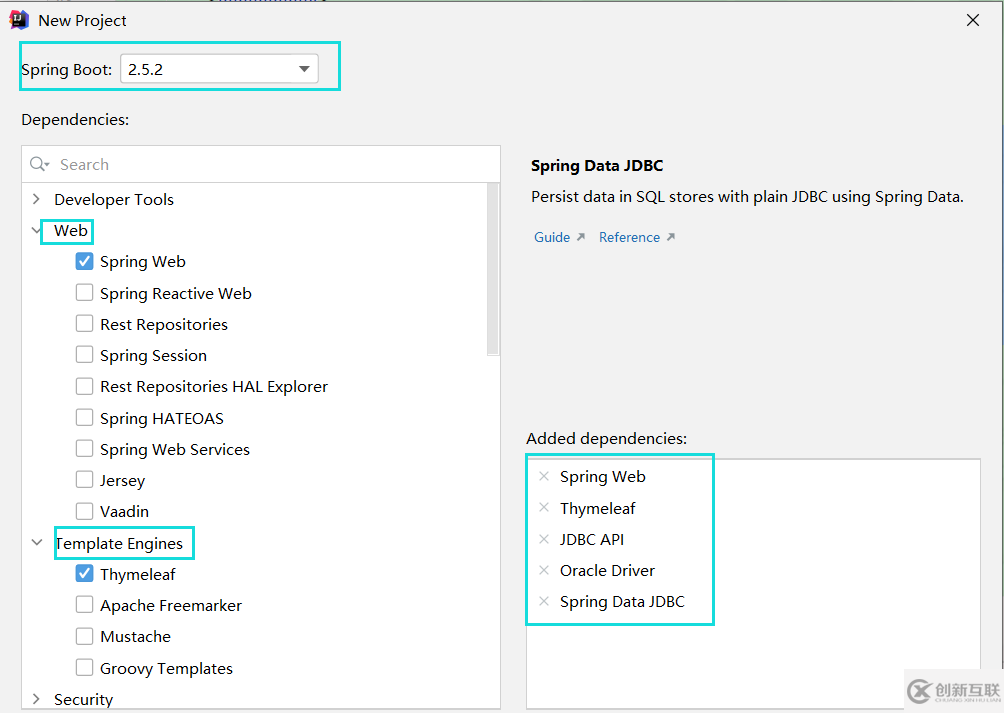Remove Spring Data JDBC dependency

coord(544,601)
